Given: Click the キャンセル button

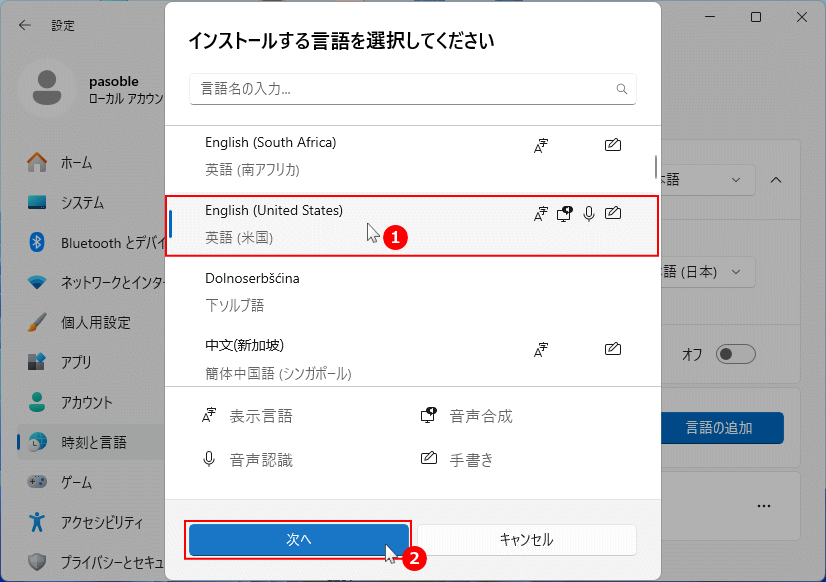Looking at the screenshot, I should (528, 539).
